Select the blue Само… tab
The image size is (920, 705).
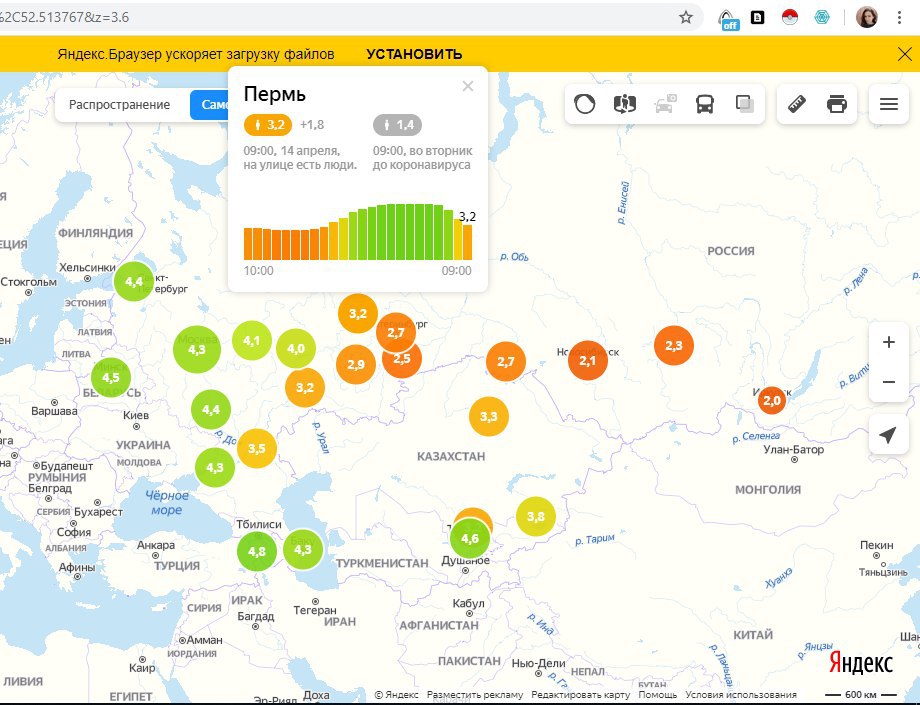209,105
